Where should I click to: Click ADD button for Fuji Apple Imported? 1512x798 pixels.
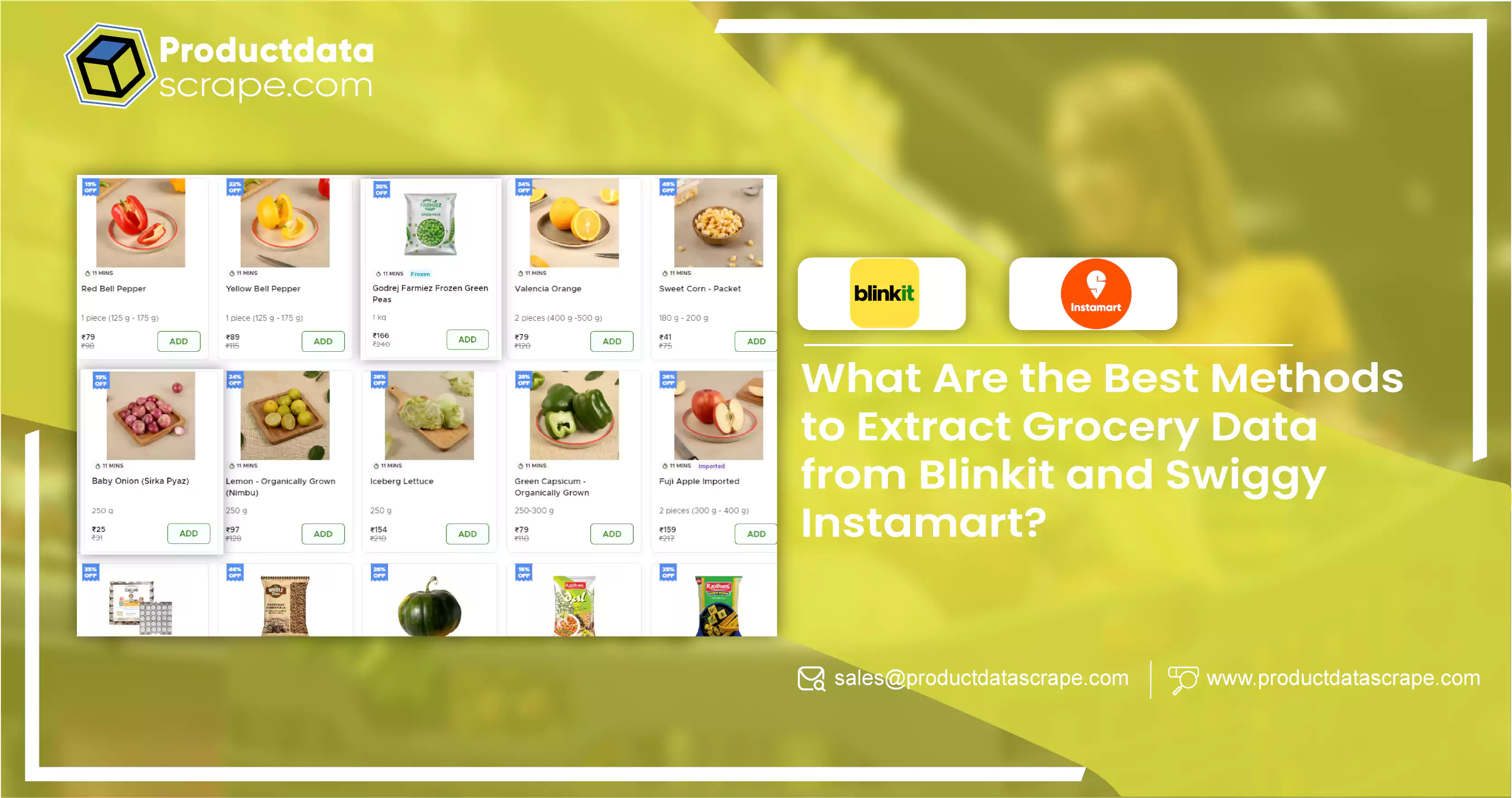click(756, 534)
